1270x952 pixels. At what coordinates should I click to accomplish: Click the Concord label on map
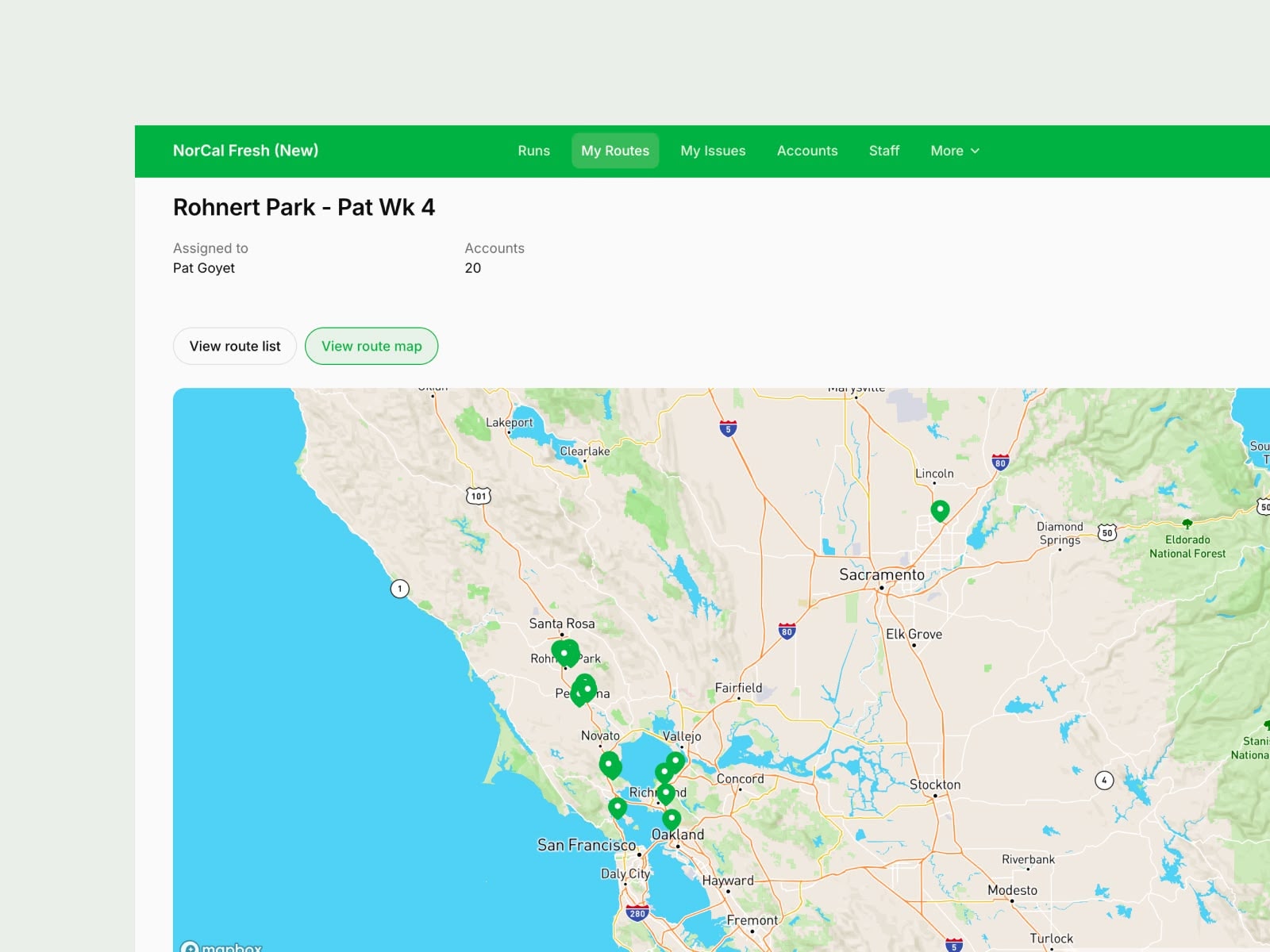740,779
